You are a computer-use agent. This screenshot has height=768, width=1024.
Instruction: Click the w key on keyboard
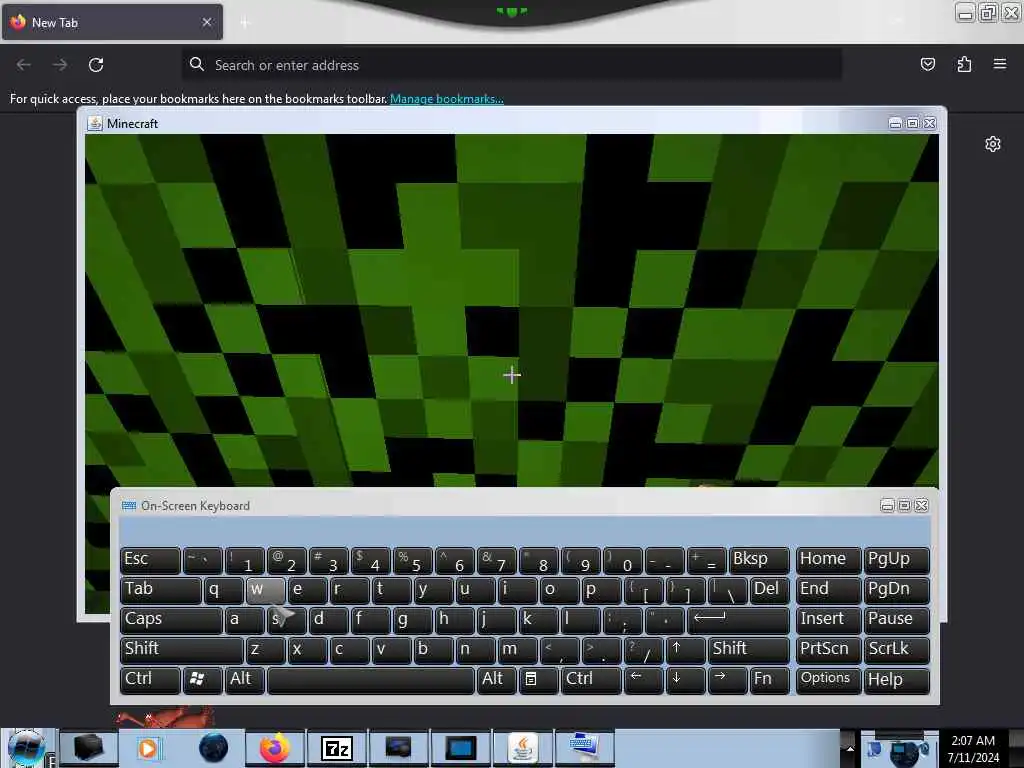click(x=265, y=590)
